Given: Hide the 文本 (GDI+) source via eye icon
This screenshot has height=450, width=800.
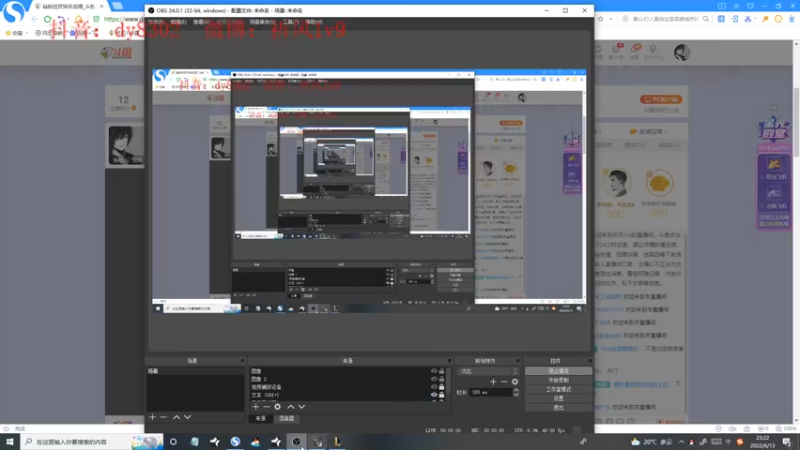Looking at the screenshot, I should 434,395.
